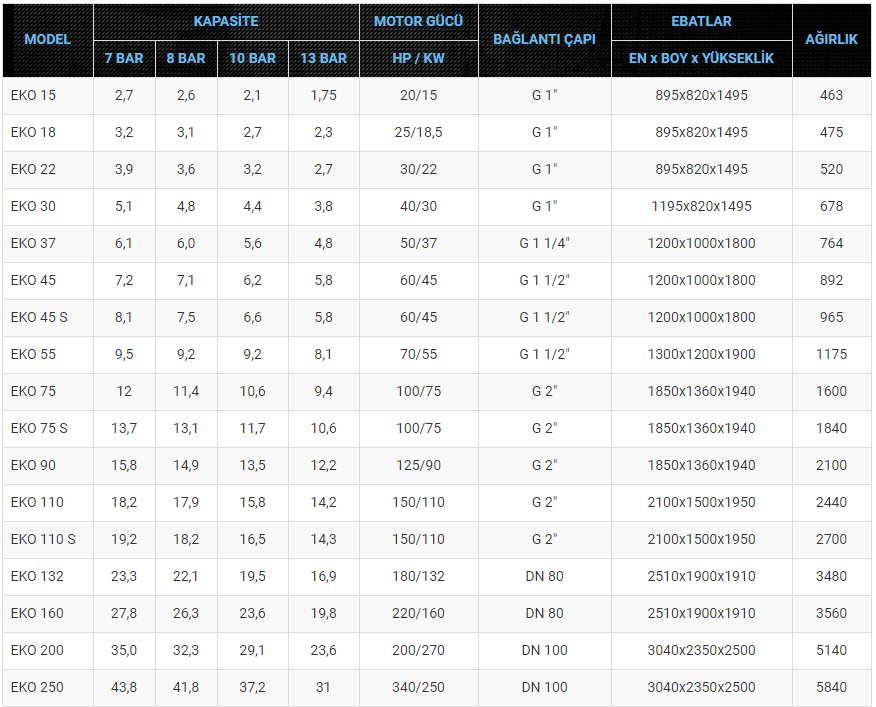876x707 pixels.
Task: Click the weight value 5840
Action: coord(831,687)
